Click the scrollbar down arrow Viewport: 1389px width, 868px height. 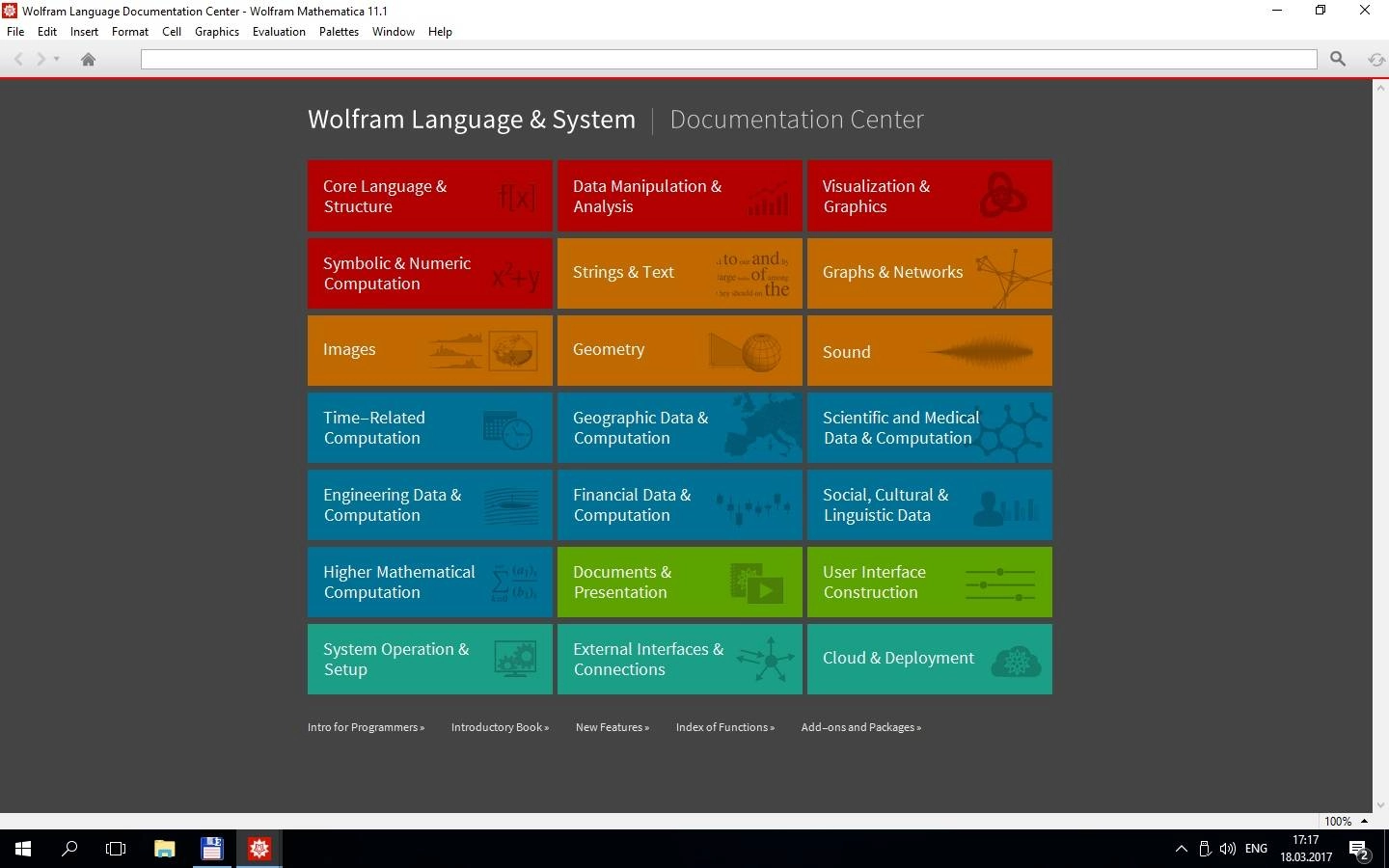coord(1380,804)
